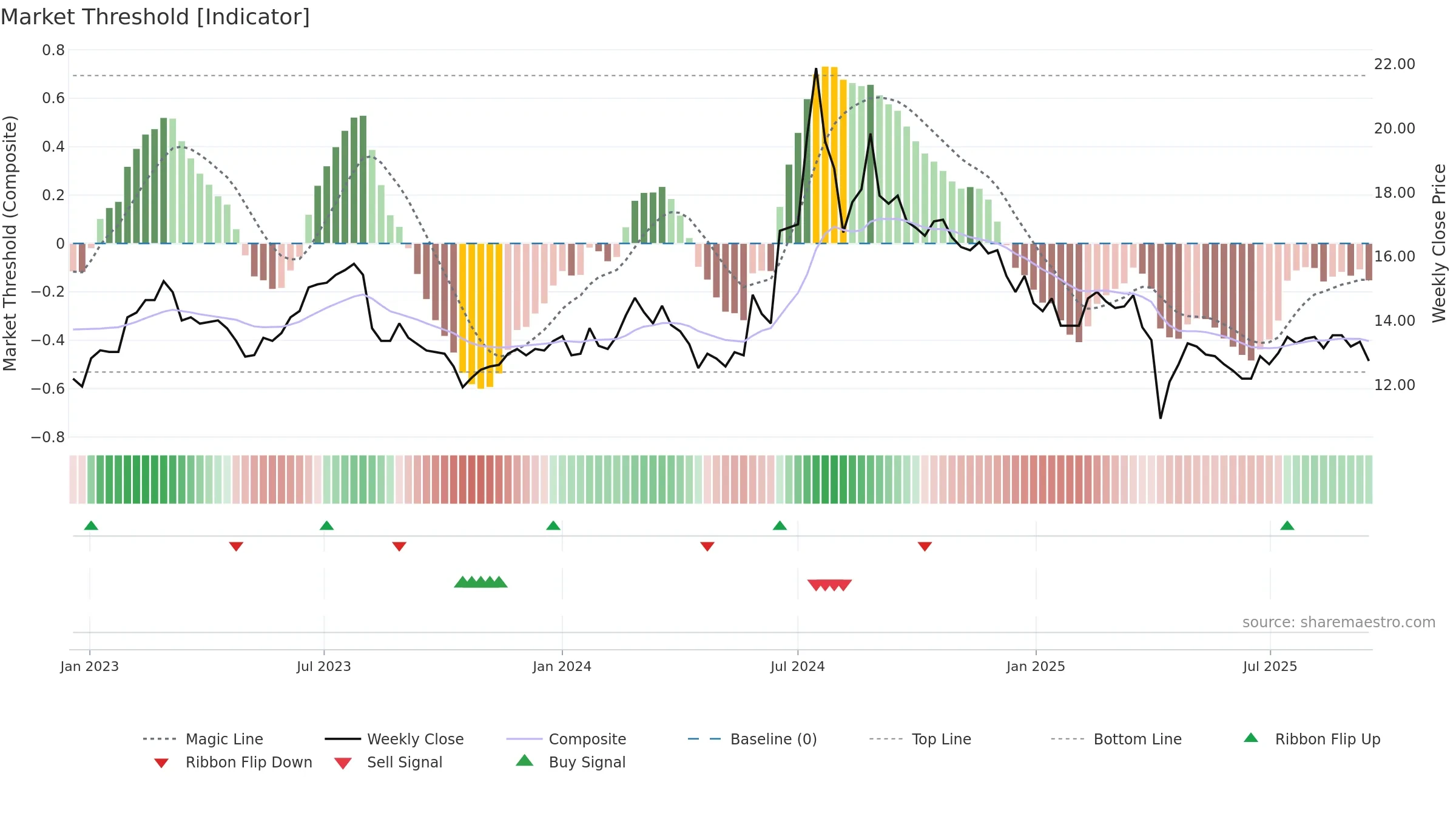Click the 18.00 price axis label
This screenshot has height=819, width=1456.
tap(1395, 193)
